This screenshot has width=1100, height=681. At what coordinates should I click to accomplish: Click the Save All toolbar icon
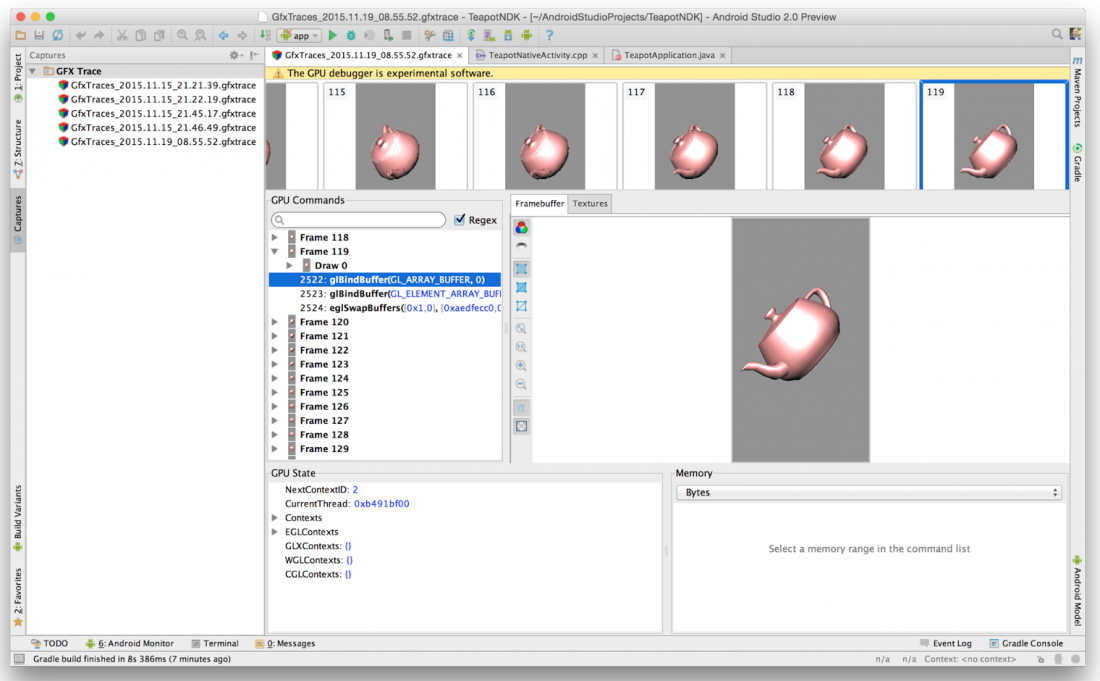[x=39, y=35]
